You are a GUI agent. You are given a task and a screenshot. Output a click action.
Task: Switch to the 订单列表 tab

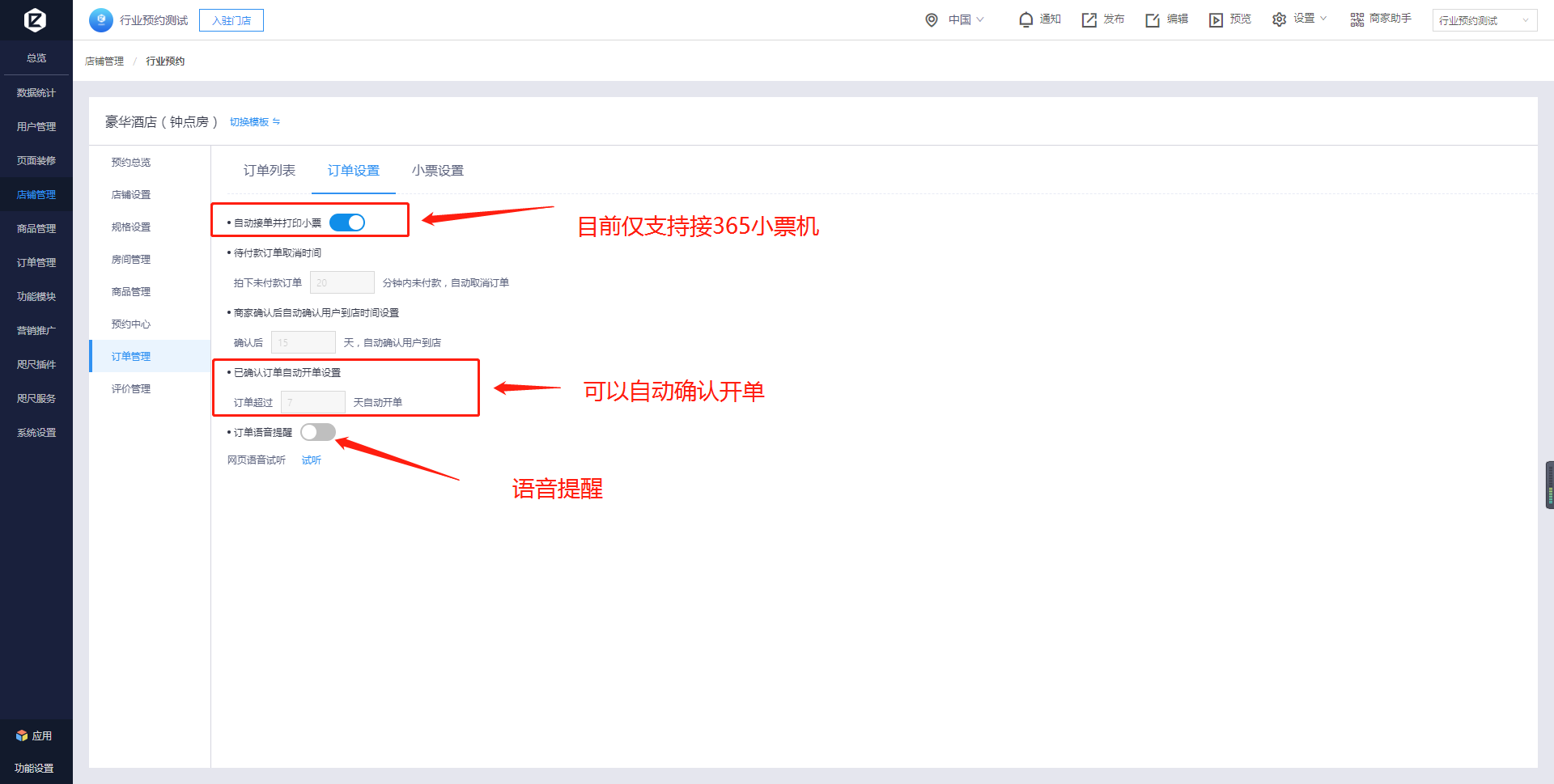(x=270, y=170)
